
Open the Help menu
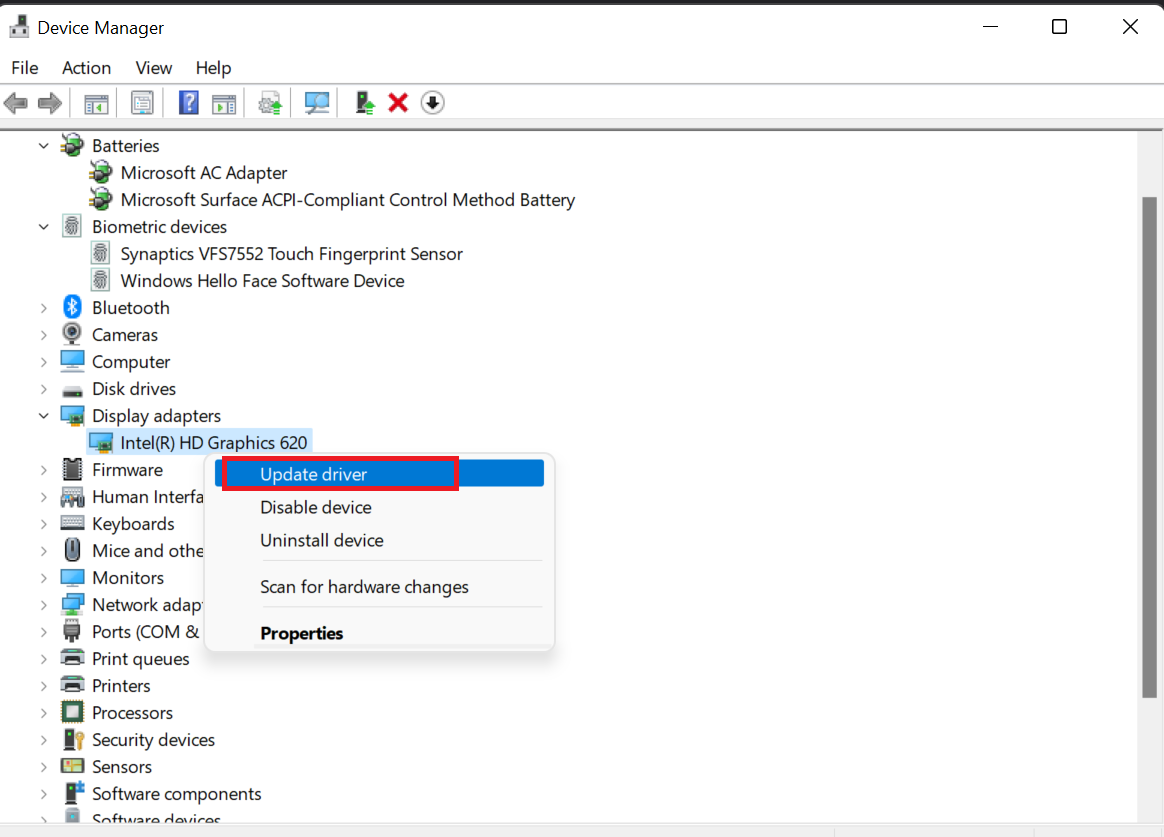213,68
